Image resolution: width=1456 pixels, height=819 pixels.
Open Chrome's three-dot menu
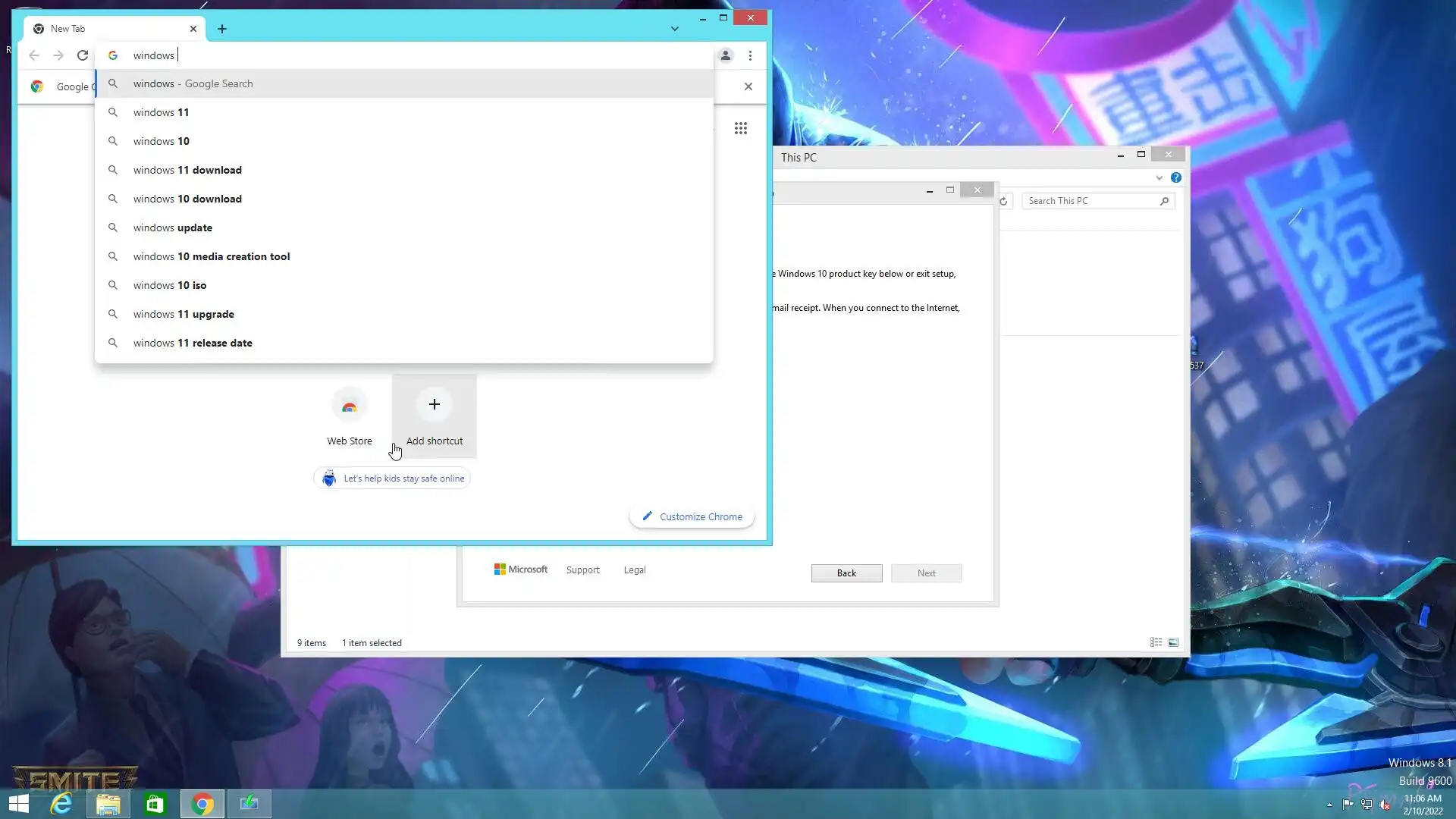(x=750, y=55)
